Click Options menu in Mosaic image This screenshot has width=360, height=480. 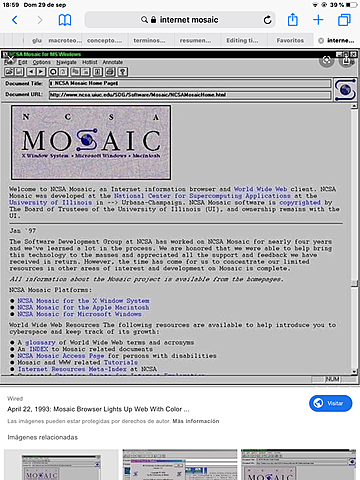pyautogui.click(x=42, y=62)
